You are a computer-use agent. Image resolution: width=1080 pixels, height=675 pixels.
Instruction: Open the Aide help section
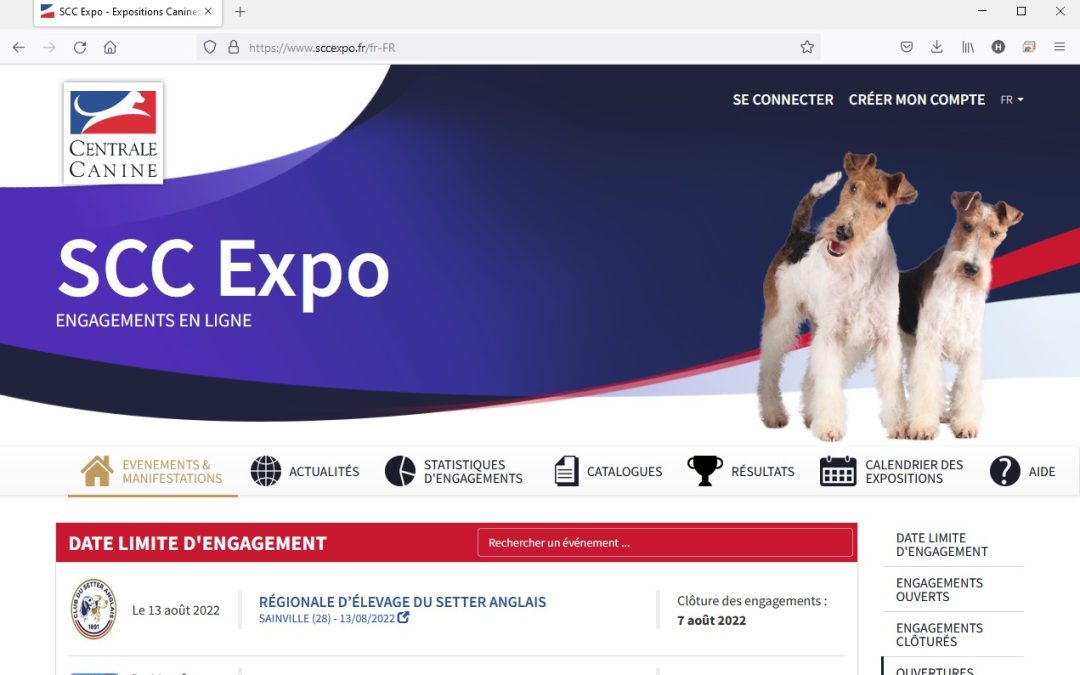tap(1041, 472)
